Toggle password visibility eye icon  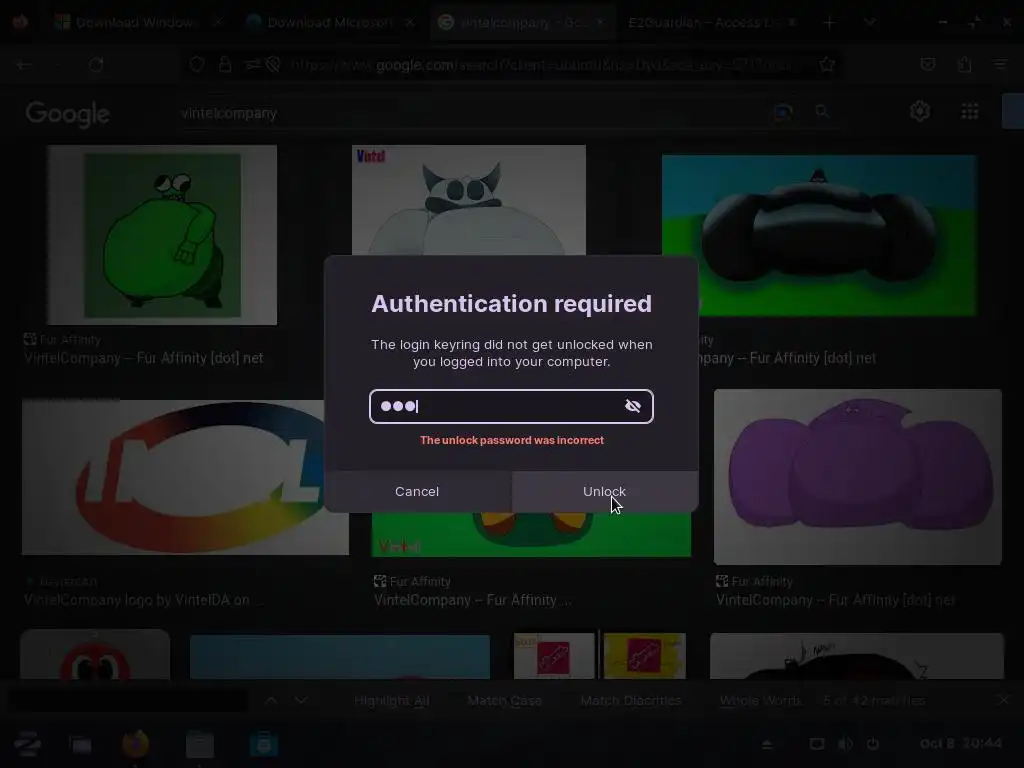[632, 406]
